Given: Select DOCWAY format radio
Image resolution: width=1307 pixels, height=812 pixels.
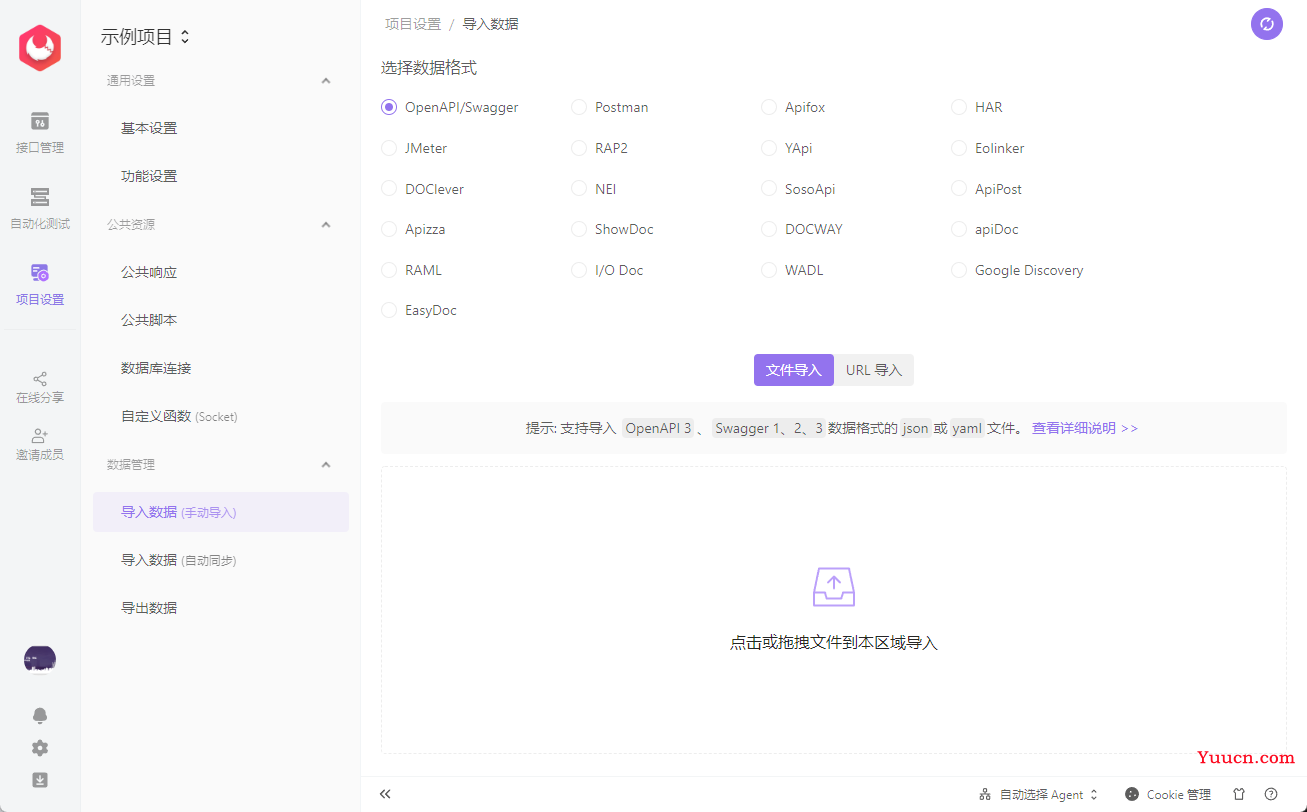Looking at the screenshot, I should point(769,229).
